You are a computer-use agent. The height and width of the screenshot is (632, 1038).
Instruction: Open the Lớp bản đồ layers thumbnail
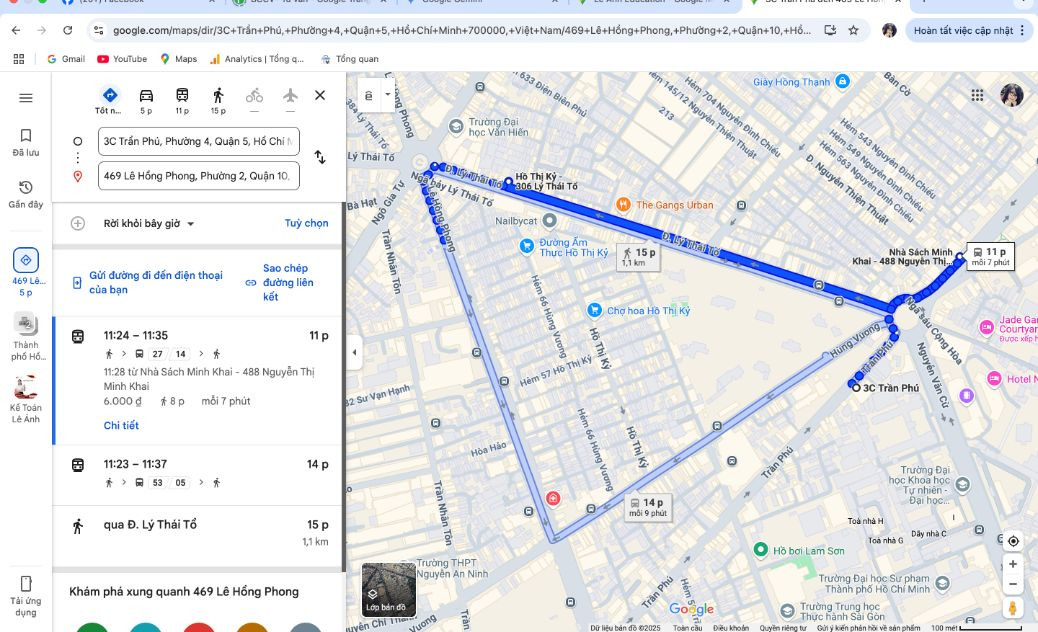coord(388,589)
